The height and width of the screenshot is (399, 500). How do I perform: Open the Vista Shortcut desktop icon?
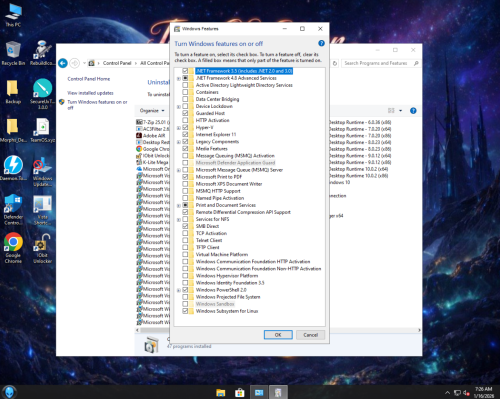coord(42,210)
